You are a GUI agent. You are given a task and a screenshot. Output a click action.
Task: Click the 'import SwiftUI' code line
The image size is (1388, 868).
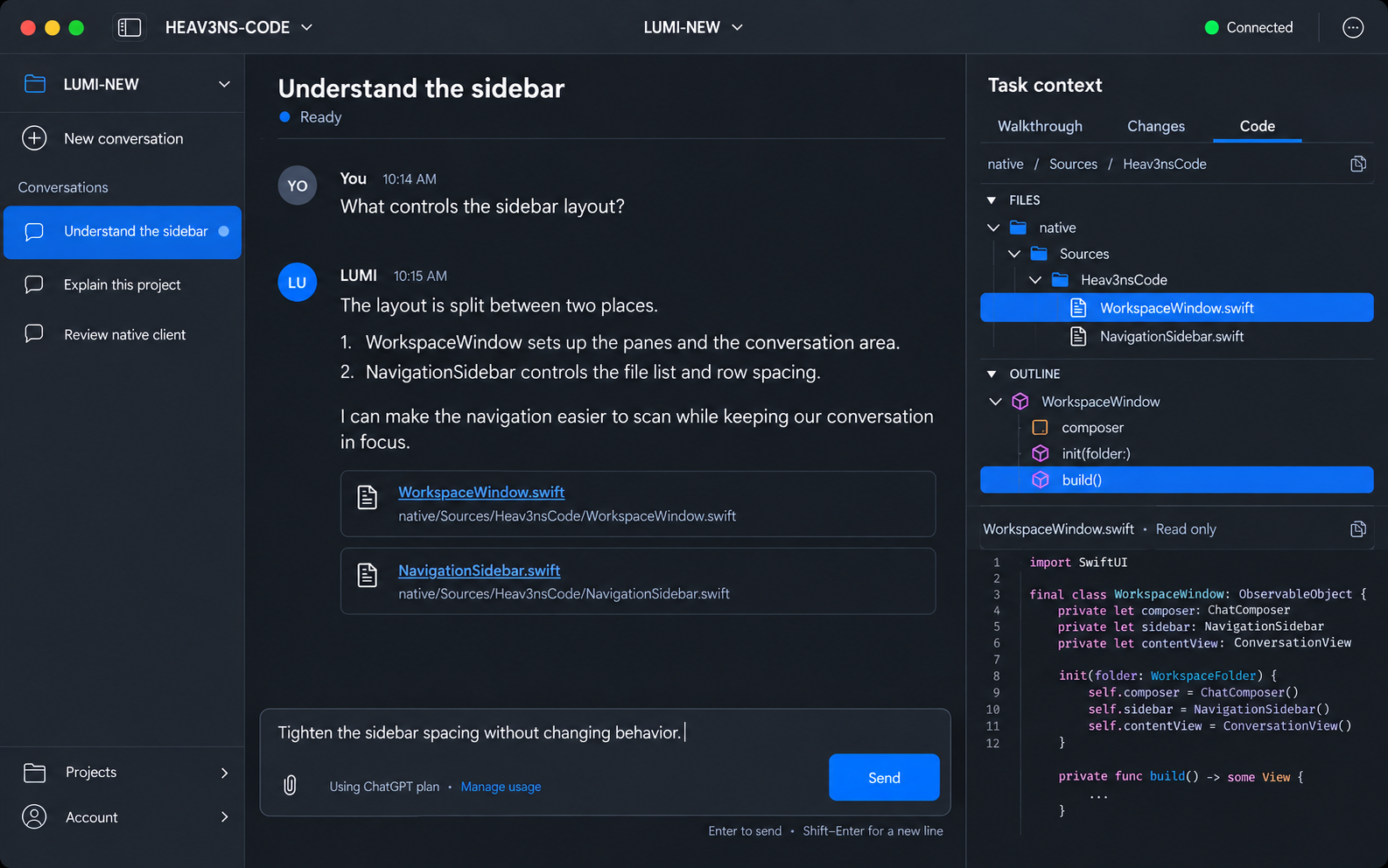tap(1078, 563)
